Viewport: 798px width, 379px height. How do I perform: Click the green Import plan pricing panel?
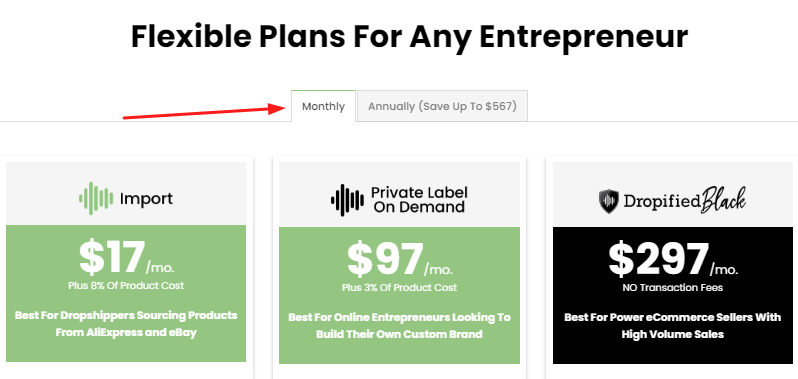tap(126, 294)
